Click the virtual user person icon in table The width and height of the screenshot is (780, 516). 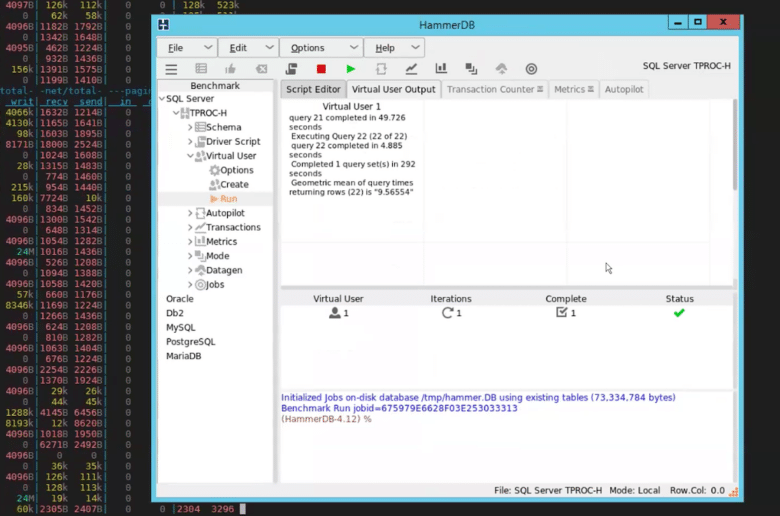(x=335, y=313)
